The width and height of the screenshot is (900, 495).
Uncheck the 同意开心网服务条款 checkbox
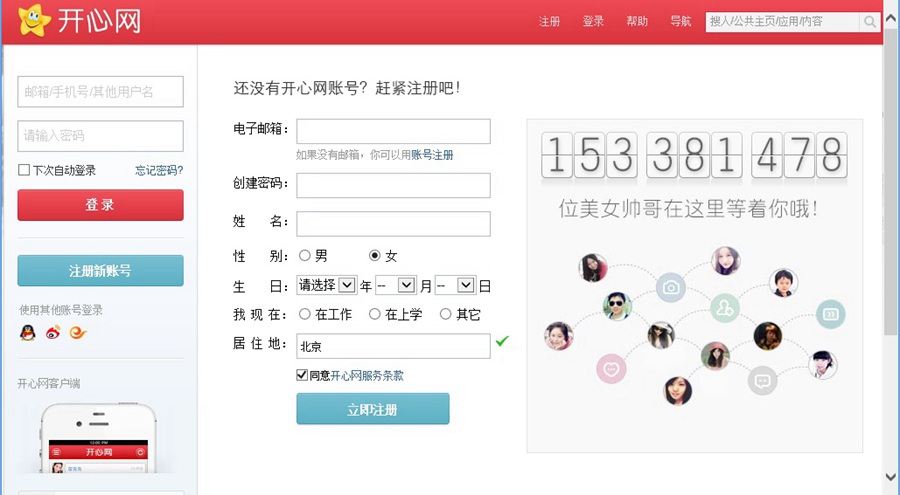pyautogui.click(x=302, y=375)
